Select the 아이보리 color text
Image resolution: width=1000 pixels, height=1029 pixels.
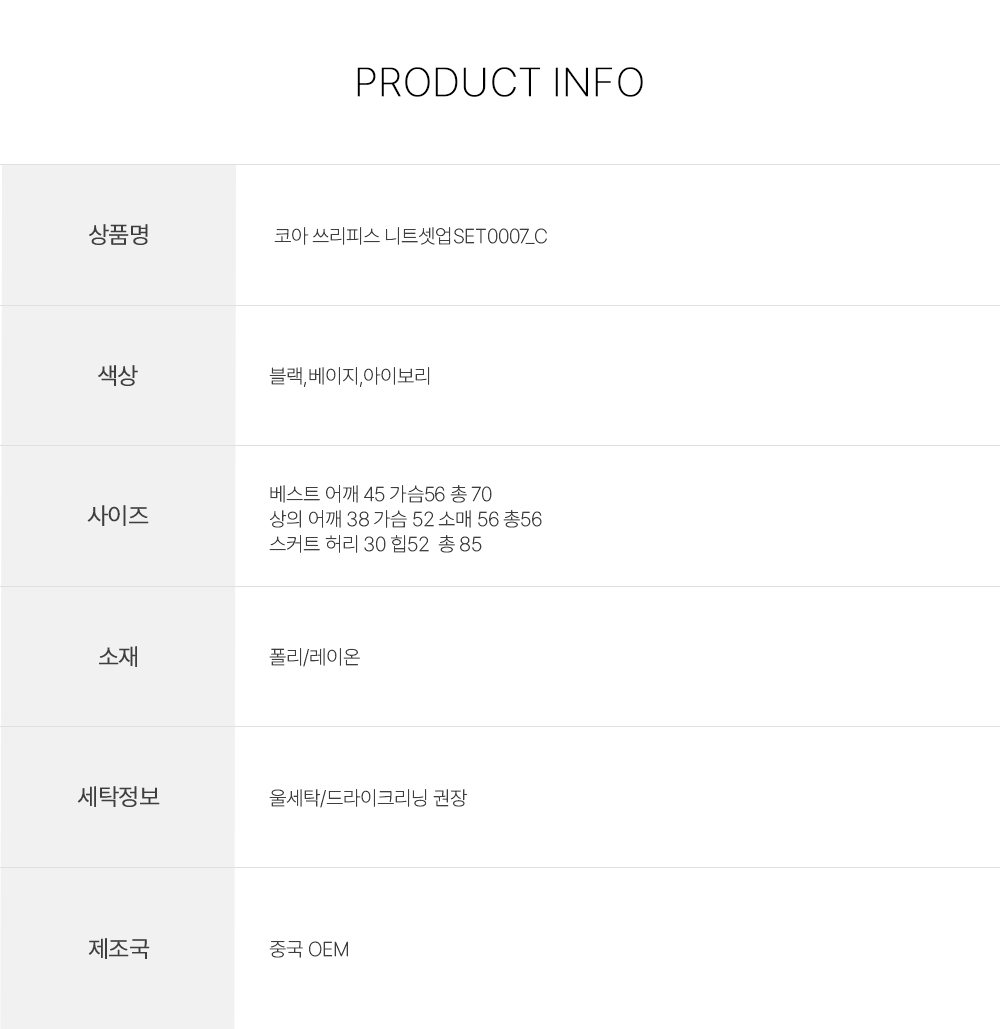(397, 377)
